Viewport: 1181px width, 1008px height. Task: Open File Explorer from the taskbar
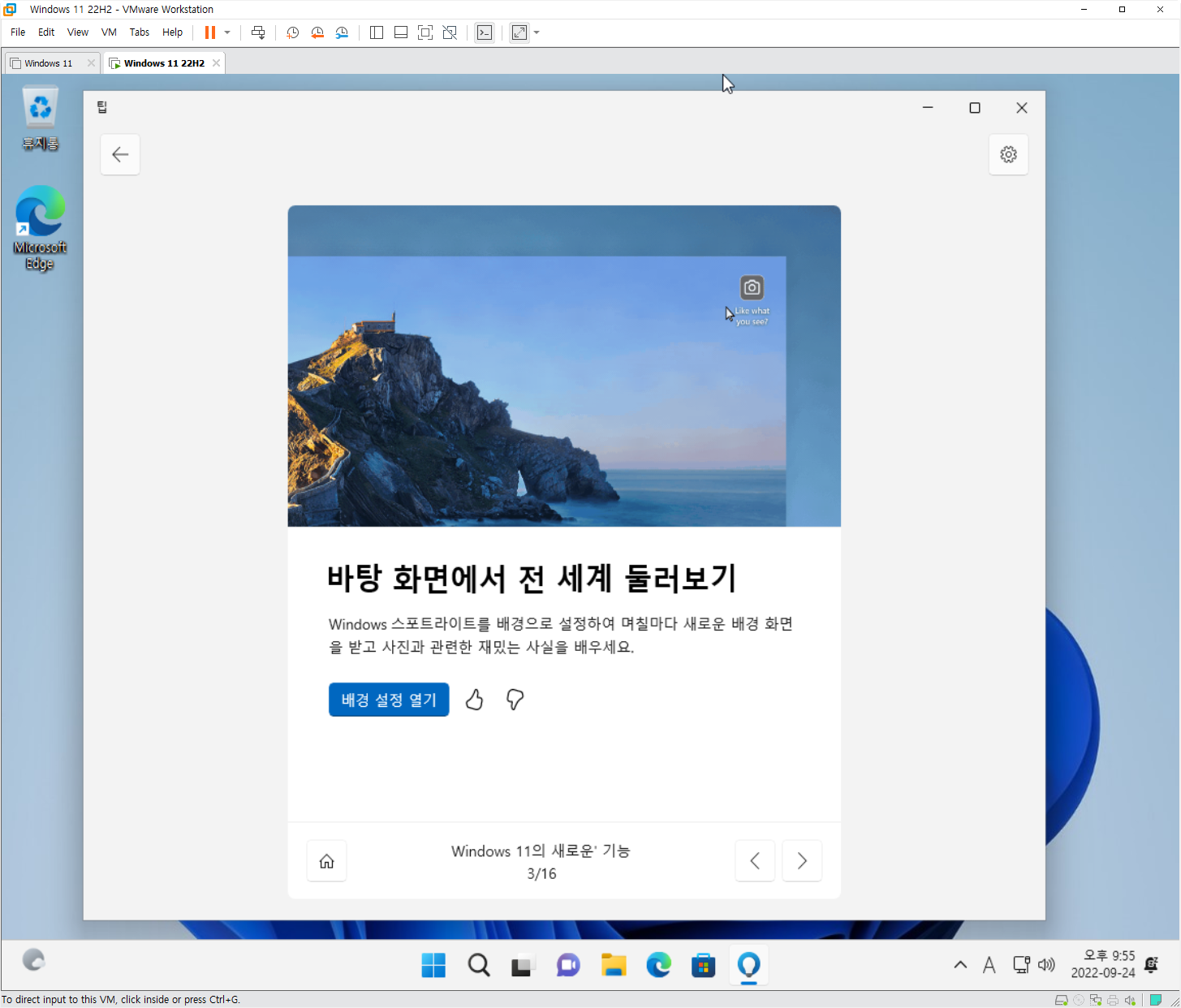coord(614,965)
